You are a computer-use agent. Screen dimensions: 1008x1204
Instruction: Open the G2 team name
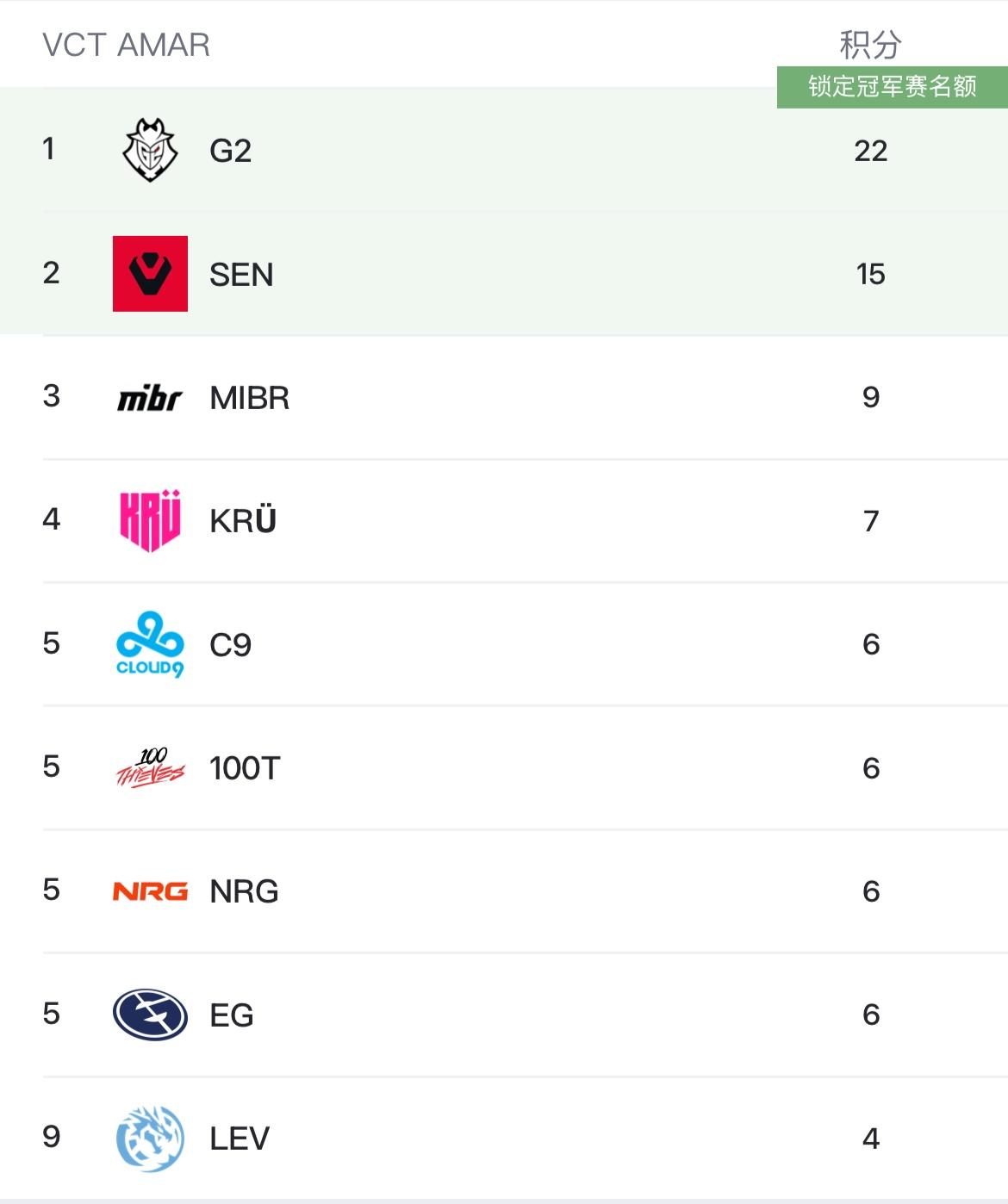pos(231,151)
